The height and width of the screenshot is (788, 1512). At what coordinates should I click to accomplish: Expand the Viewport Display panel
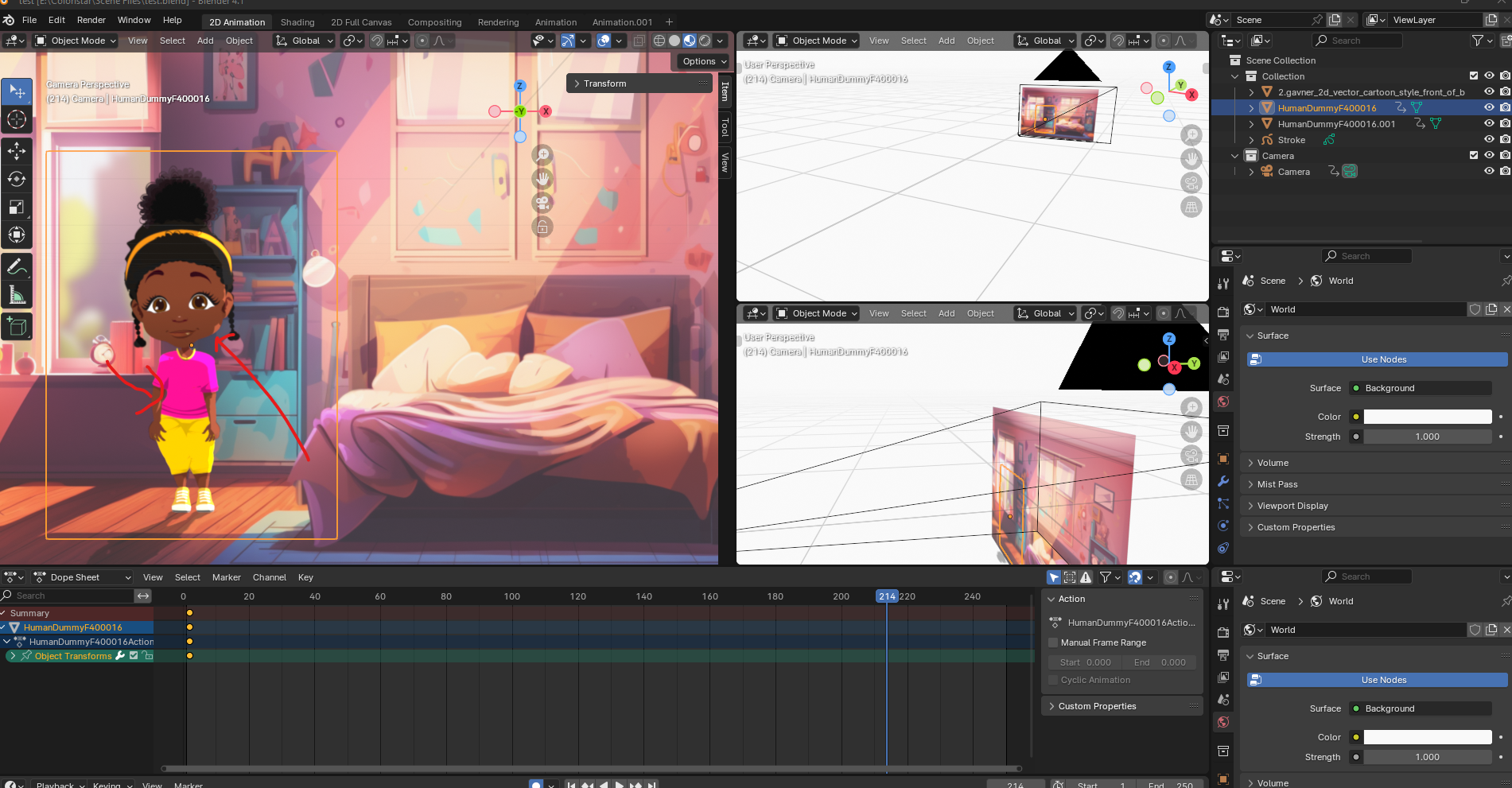coord(1292,506)
